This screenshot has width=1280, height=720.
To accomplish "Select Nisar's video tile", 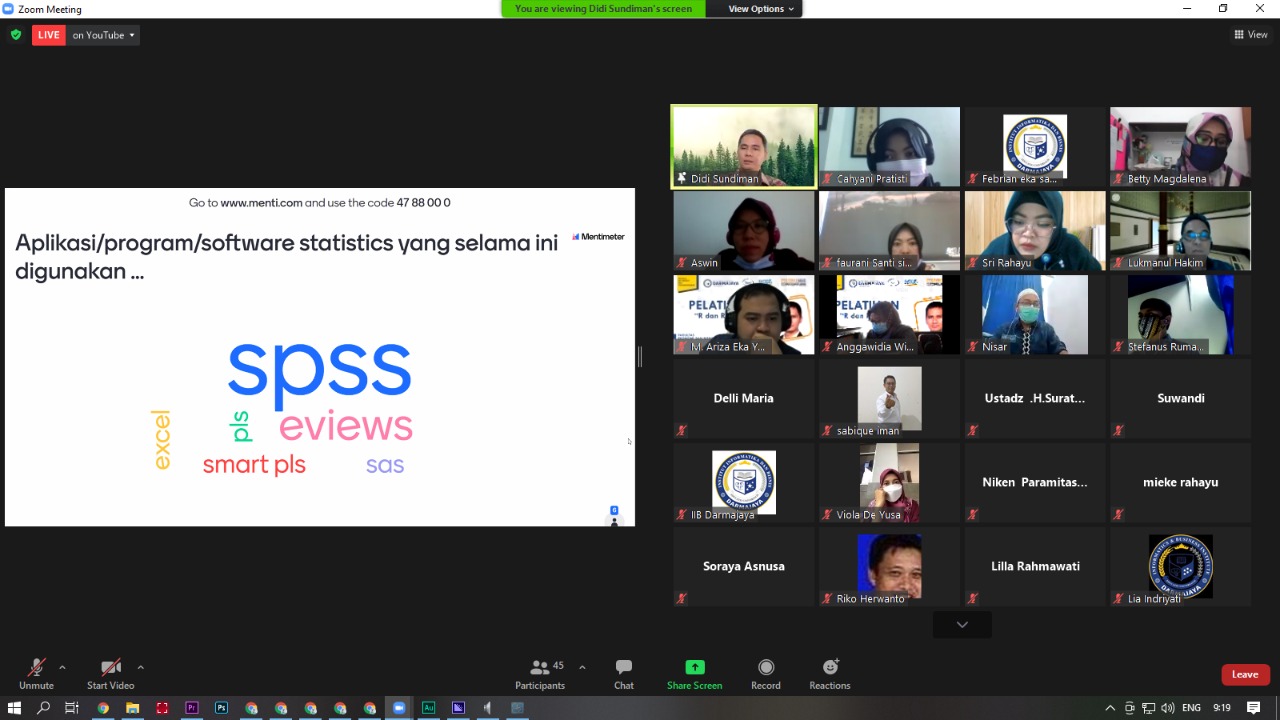I will 1035,315.
